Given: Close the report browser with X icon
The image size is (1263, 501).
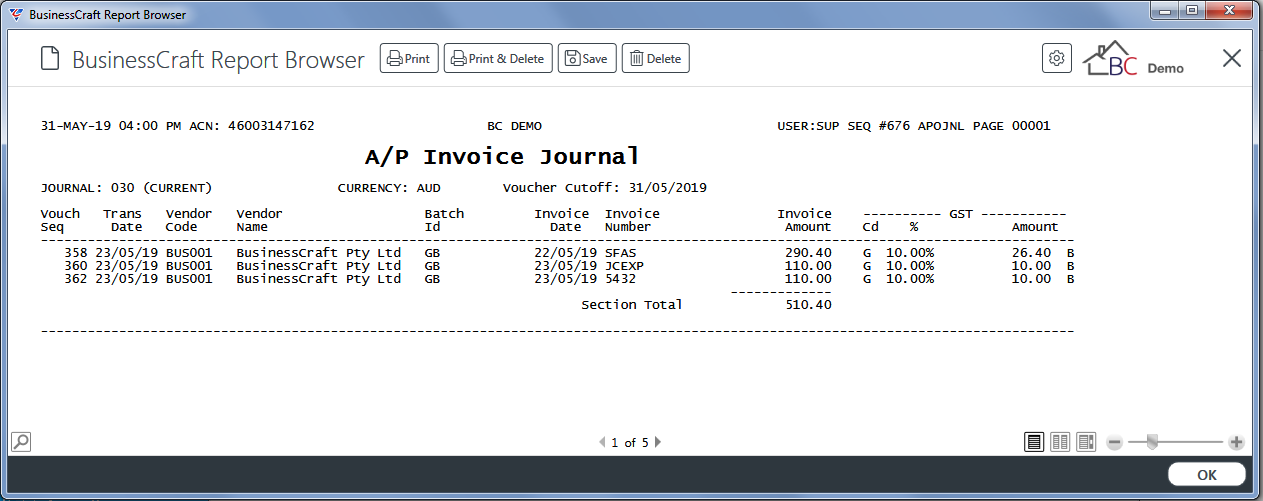Looking at the screenshot, I should coord(1231,58).
